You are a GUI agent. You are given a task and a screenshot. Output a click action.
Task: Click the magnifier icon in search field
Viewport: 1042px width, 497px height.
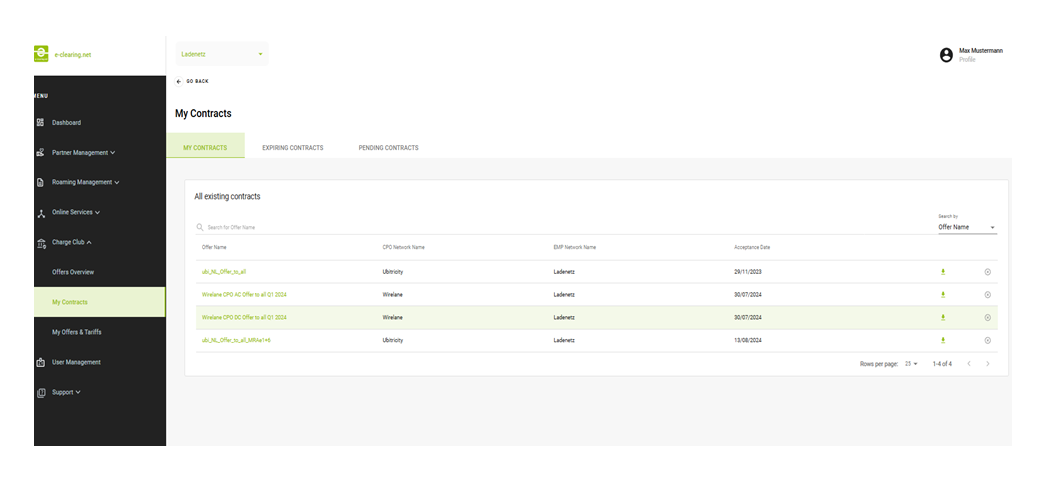[x=200, y=227]
